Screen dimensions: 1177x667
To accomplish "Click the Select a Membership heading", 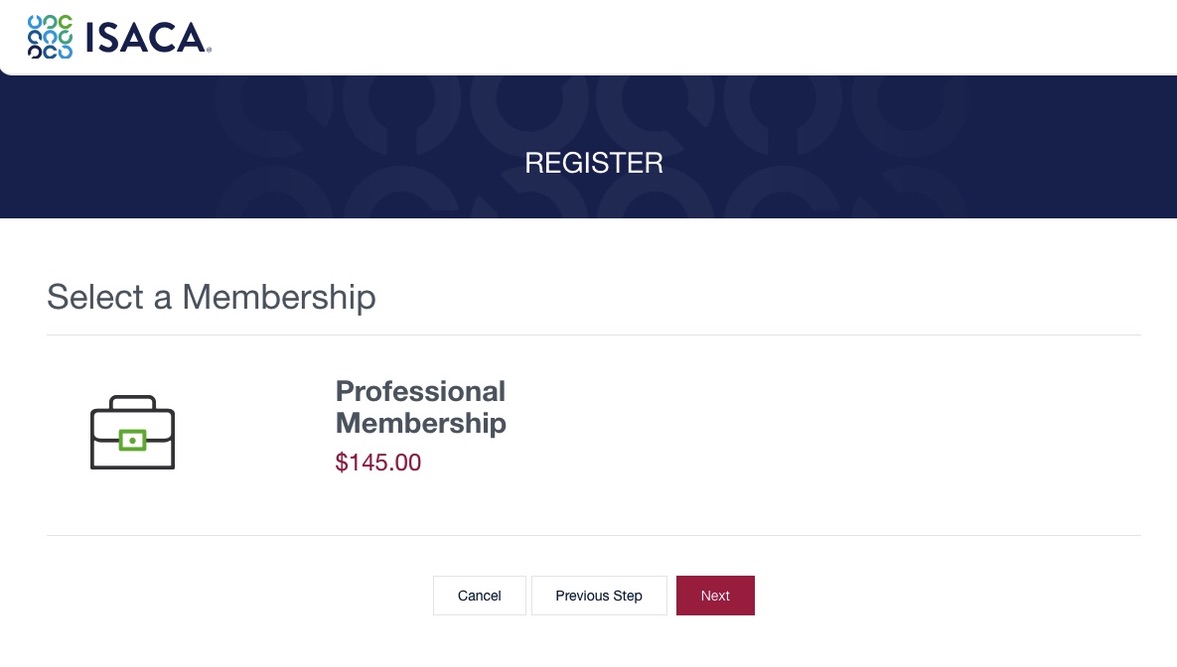I will pyautogui.click(x=211, y=297).
